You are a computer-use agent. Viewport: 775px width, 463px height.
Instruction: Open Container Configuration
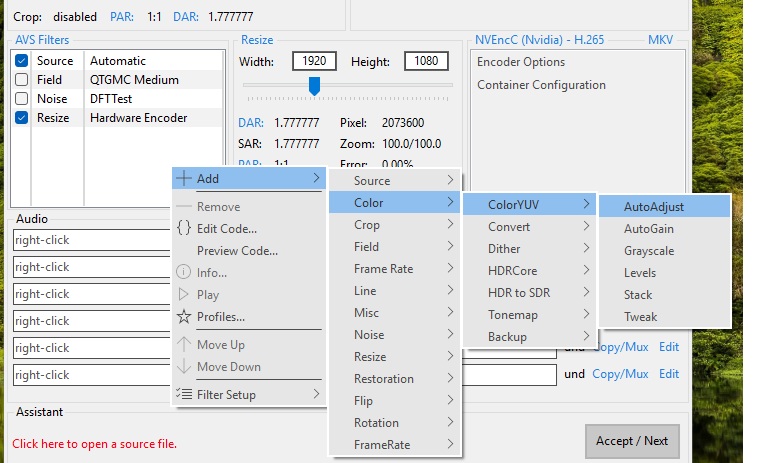coord(541,85)
